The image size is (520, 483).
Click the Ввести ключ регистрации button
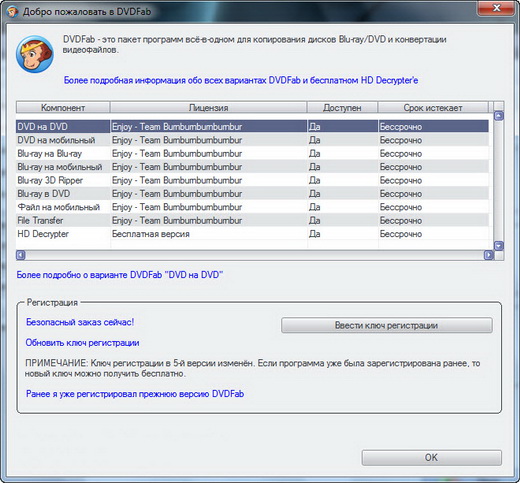click(x=387, y=325)
